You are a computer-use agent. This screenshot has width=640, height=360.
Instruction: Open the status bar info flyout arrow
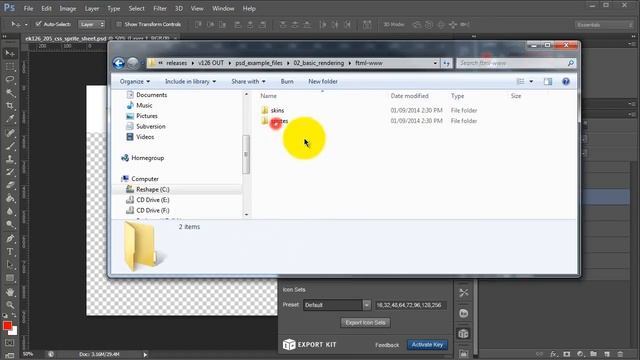tap(145, 355)
